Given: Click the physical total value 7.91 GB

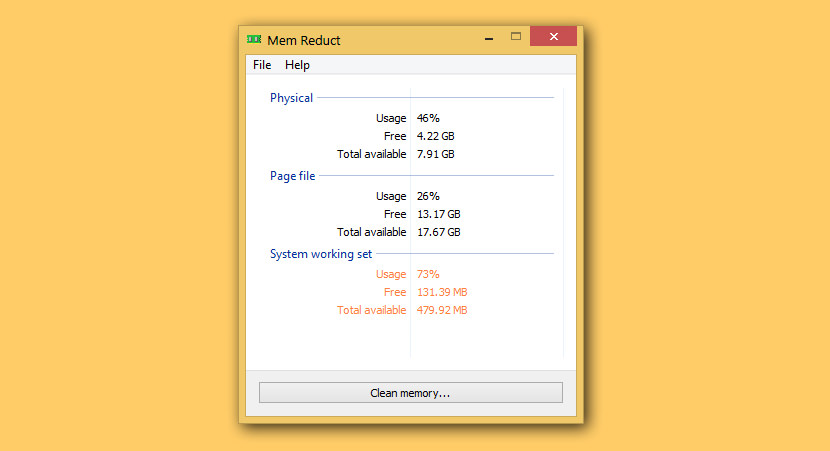Looking at the screenshot, I should tap(436, 154).
